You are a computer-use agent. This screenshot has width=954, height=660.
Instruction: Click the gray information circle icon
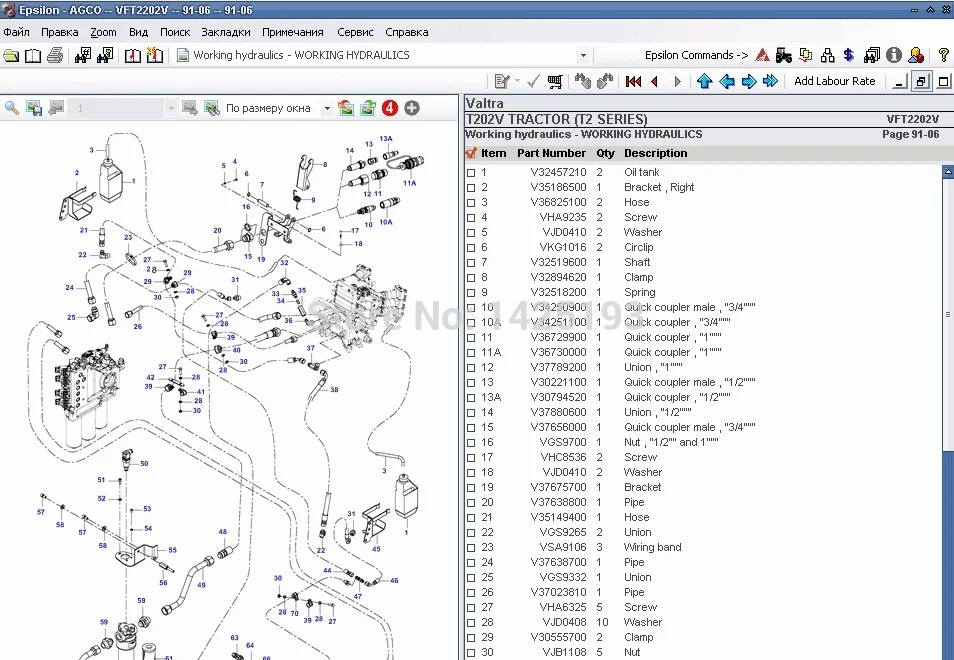893,55
